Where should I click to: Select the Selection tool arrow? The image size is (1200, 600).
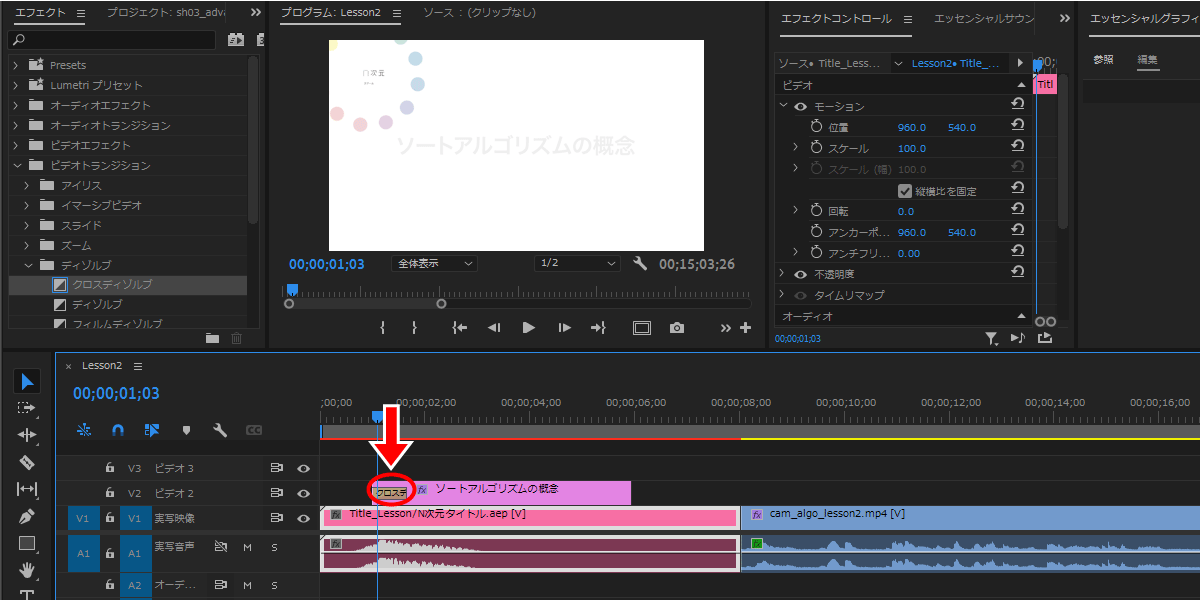(28, 381)
